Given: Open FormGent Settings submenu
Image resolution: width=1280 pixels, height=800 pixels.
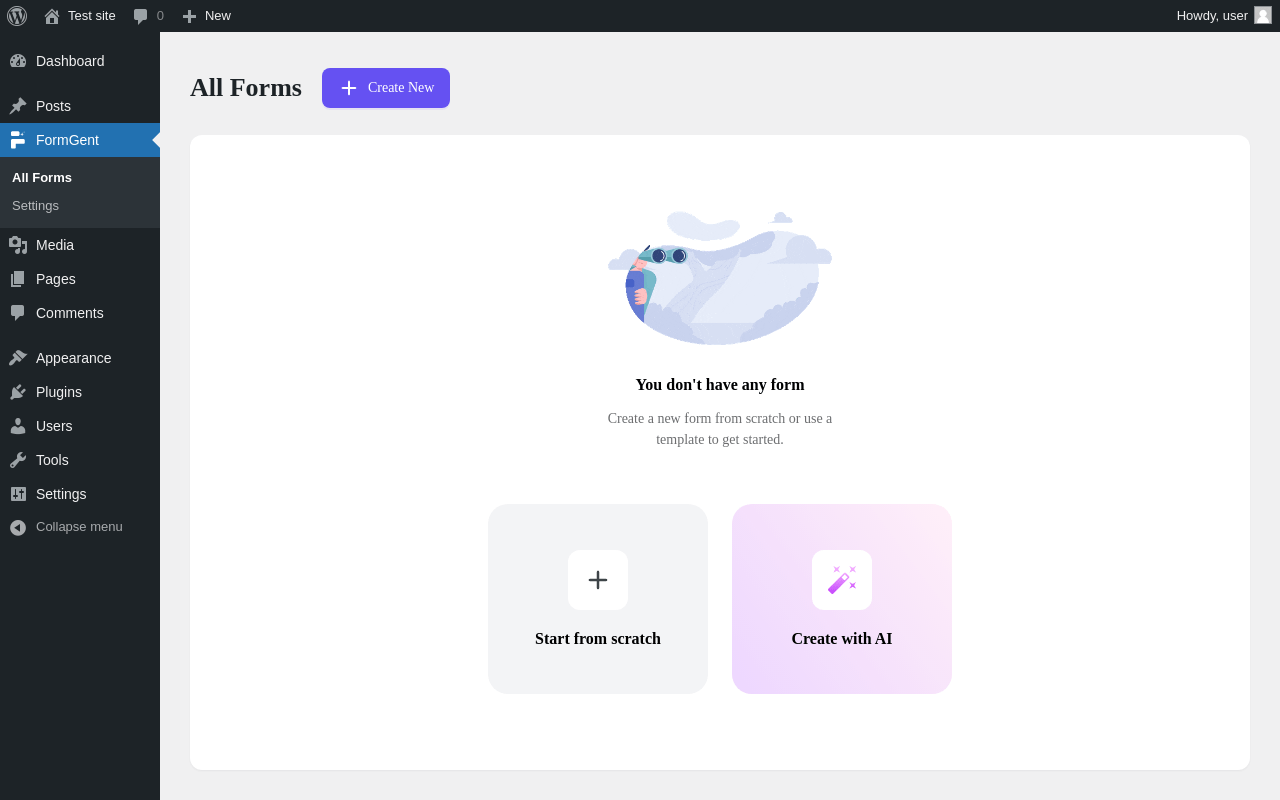Looking at the screenshot, I should pos(35,205).
